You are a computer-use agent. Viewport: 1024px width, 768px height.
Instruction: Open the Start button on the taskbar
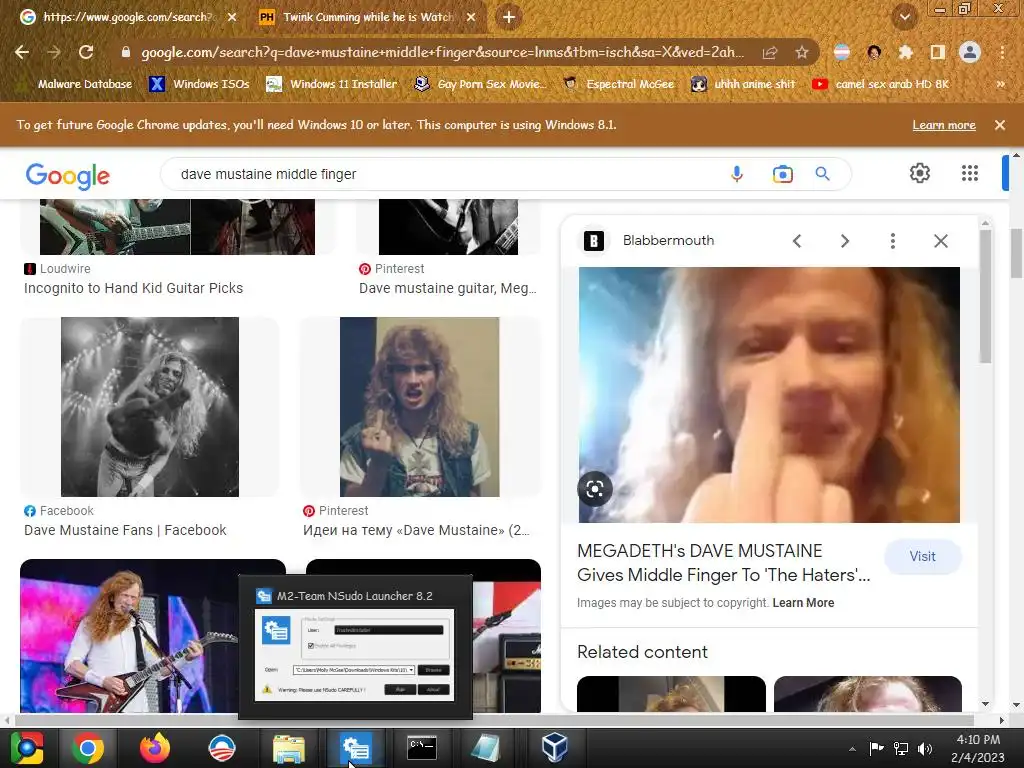27,748
